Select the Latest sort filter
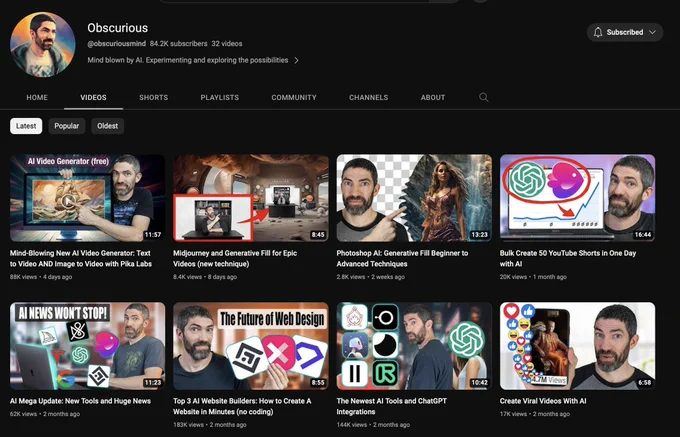 [x=27, y=126]
